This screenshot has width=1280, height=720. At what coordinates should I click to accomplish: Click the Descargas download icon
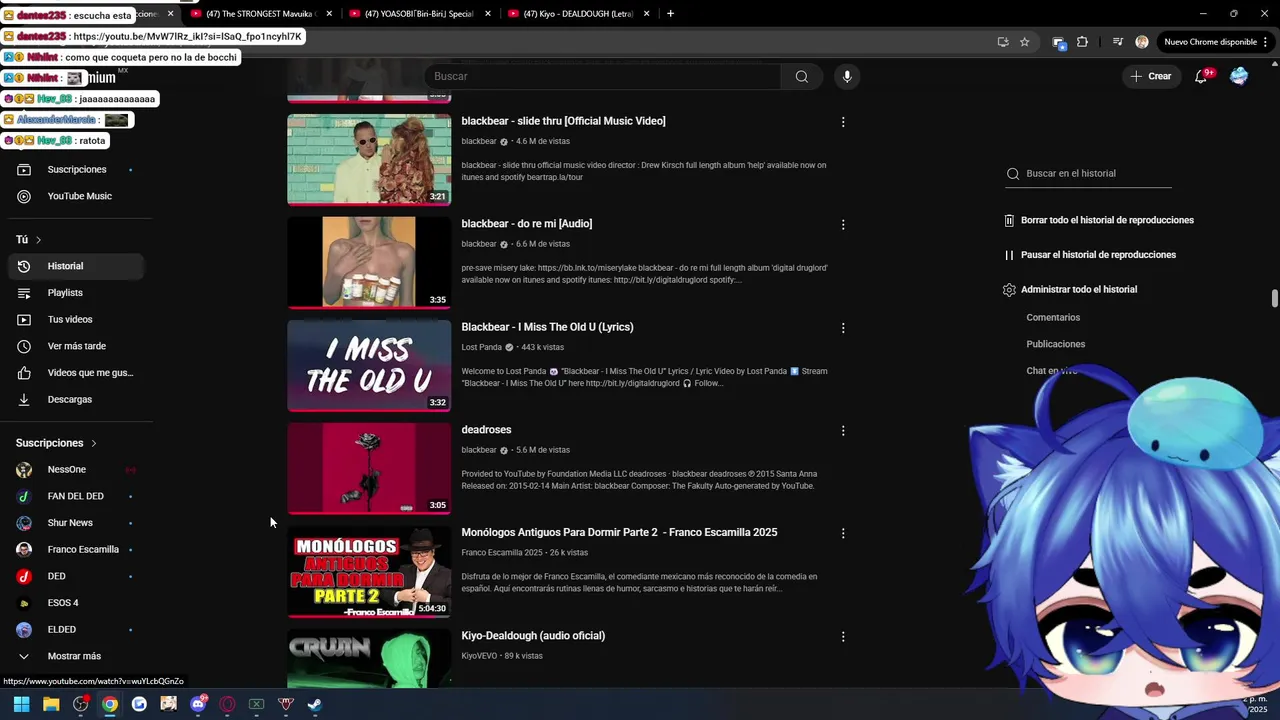point(24,400)
